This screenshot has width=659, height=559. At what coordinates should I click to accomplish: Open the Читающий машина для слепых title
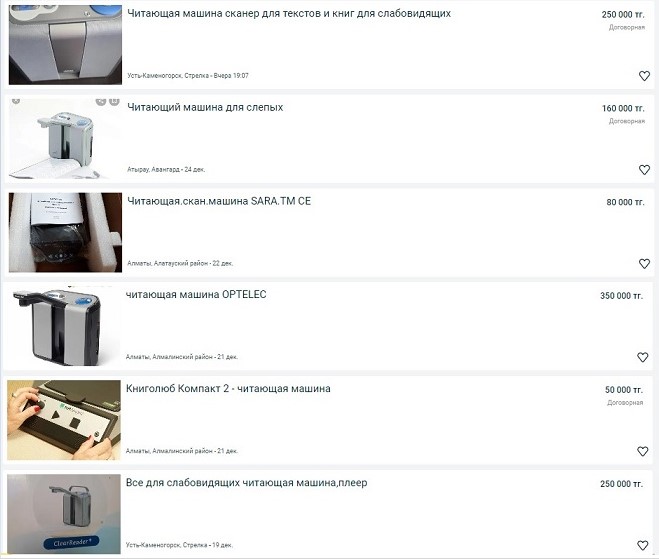tap(205, 107)
